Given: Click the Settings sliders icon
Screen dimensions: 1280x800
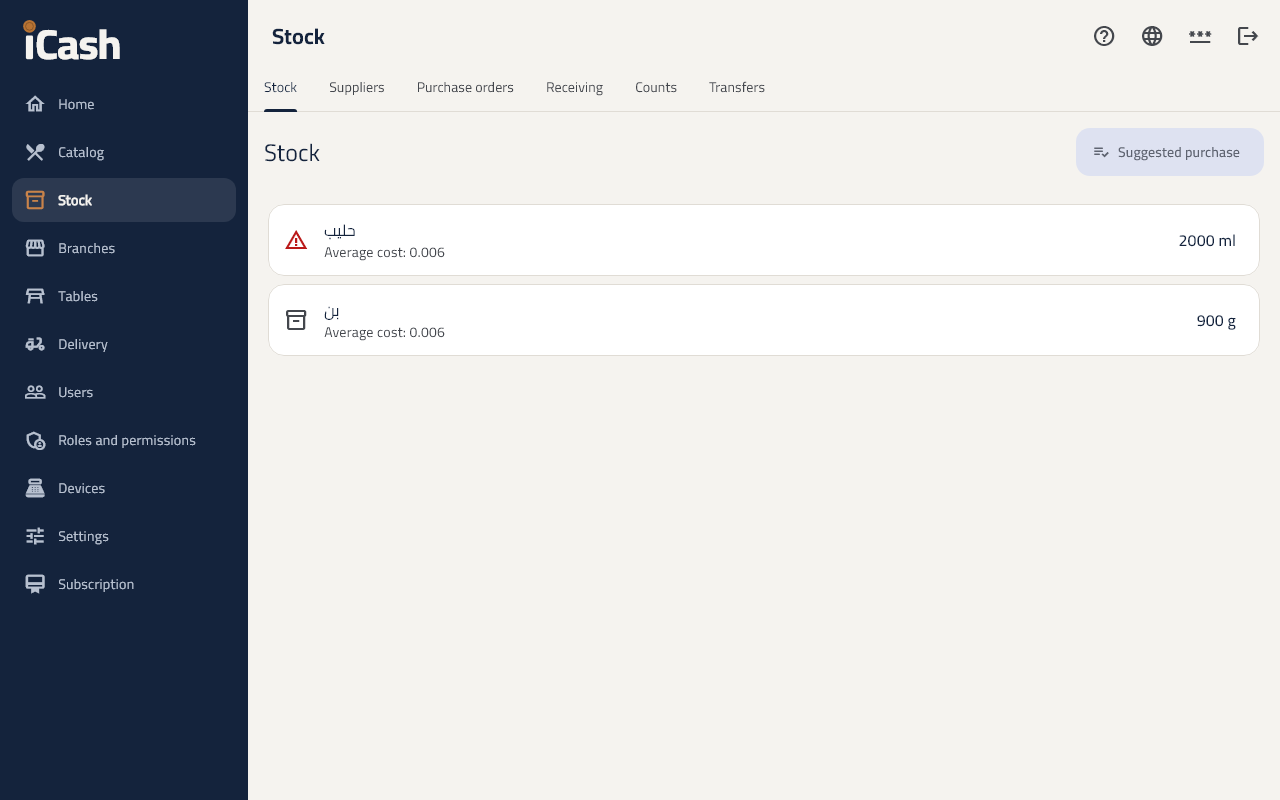Looking at the screenshot, I should [35, 536].
